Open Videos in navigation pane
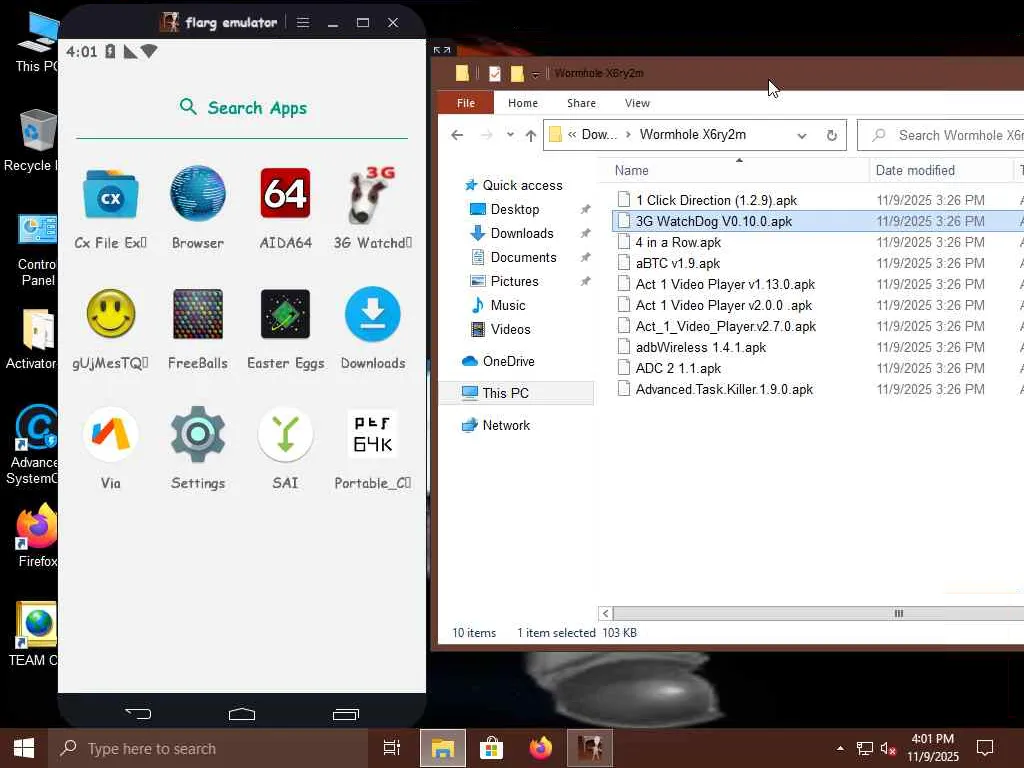 click(510, 330)
